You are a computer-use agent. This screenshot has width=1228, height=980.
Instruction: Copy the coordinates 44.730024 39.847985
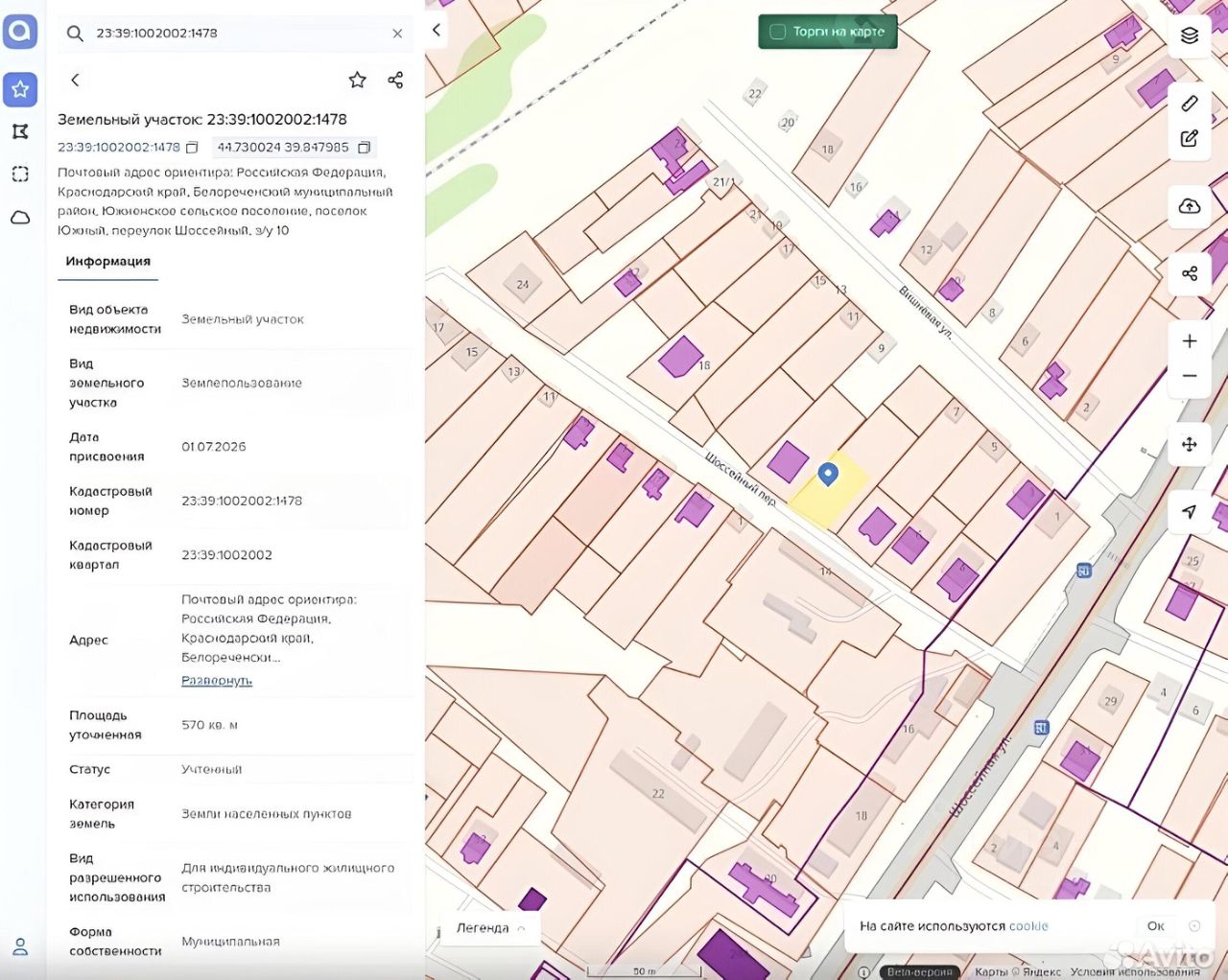tap(365, 148)
